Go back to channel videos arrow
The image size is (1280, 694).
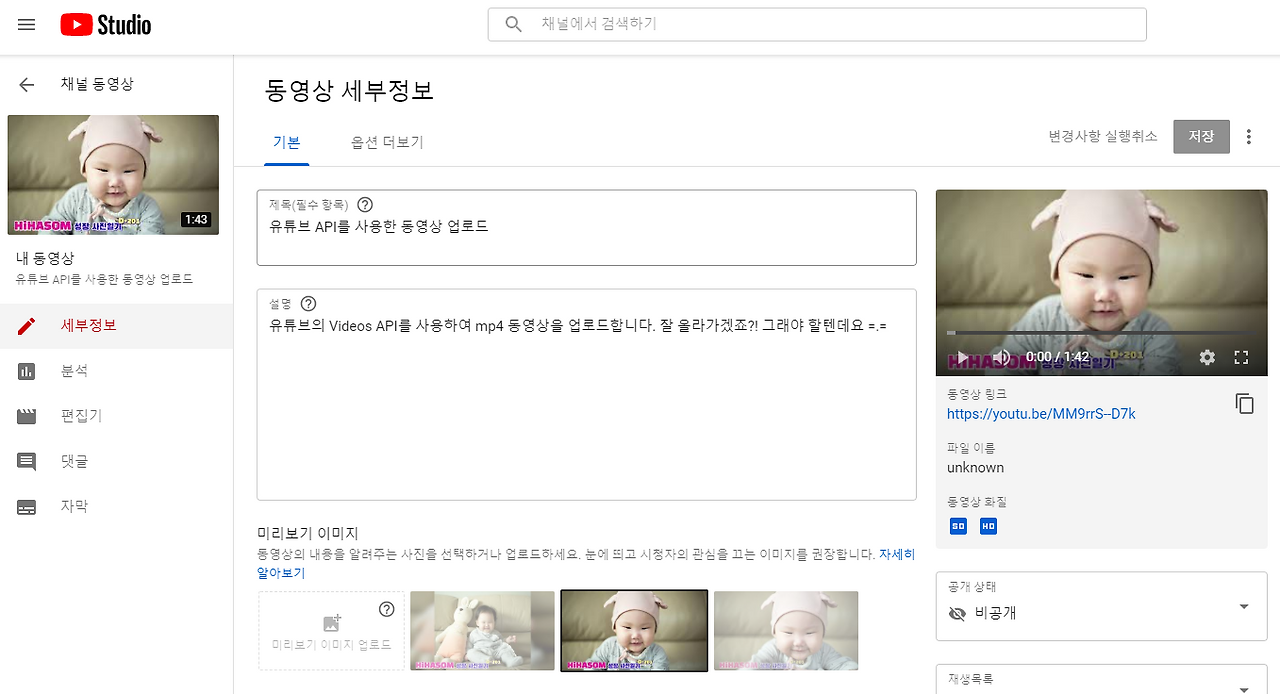(27, 85)
